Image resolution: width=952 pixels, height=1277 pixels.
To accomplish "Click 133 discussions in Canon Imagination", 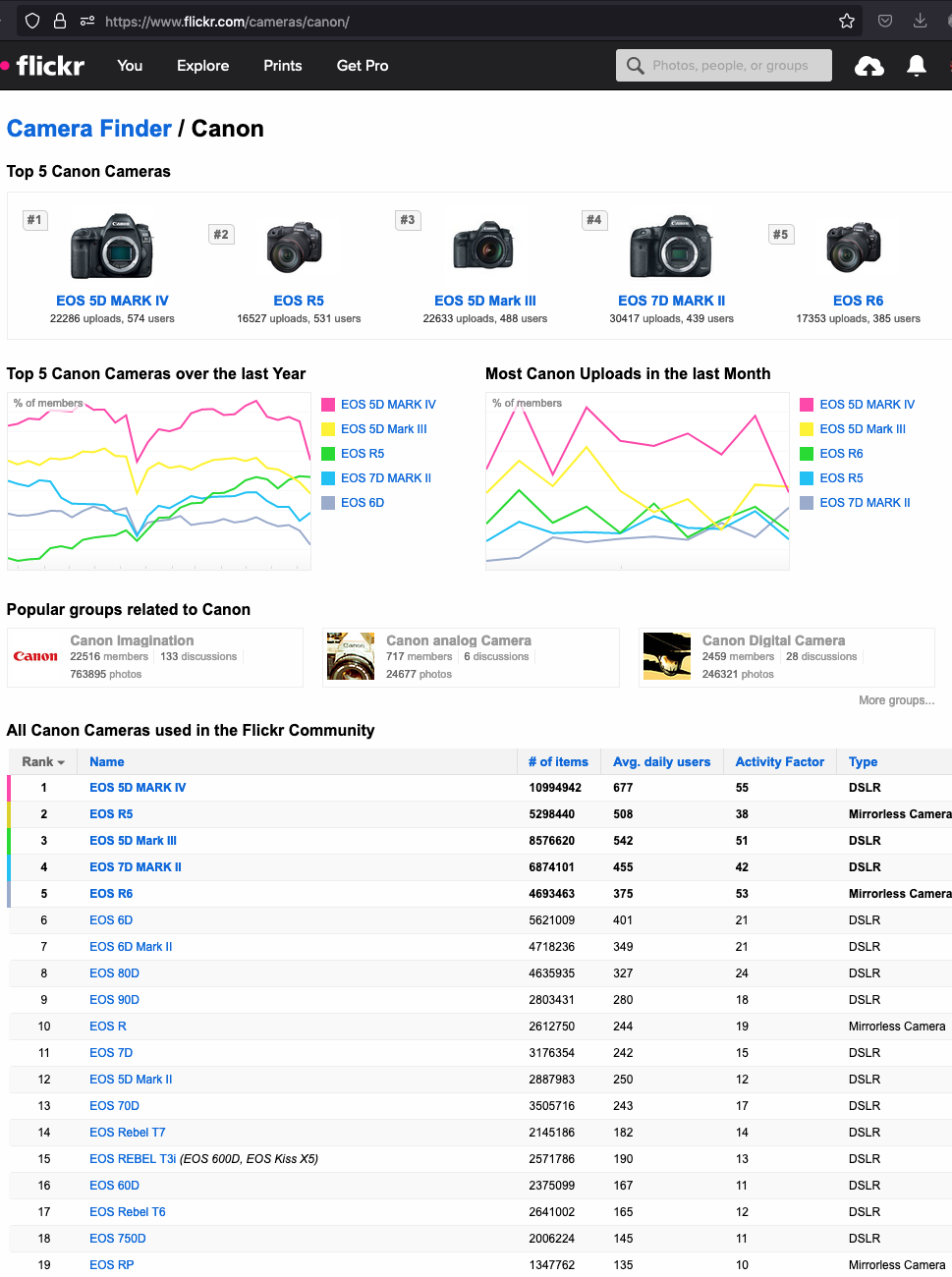I will click(198, 657).
